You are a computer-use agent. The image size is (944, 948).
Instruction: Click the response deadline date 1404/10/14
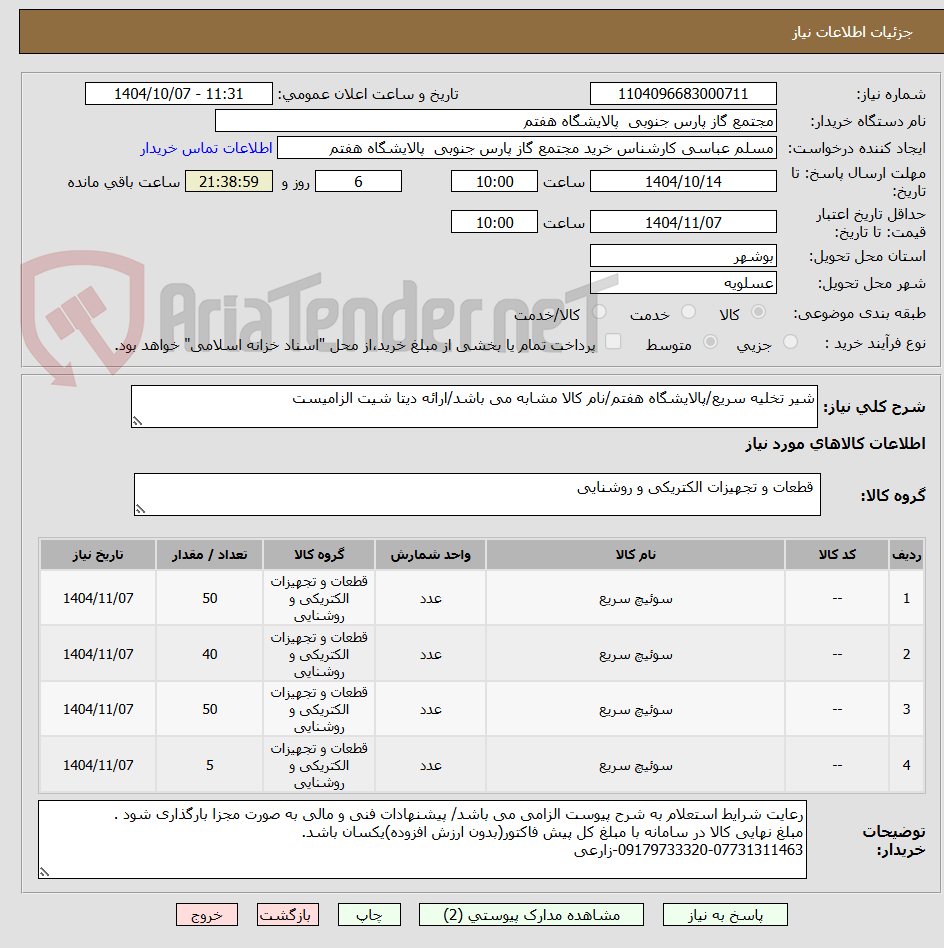pyautogui.click(x=683, y=181)
